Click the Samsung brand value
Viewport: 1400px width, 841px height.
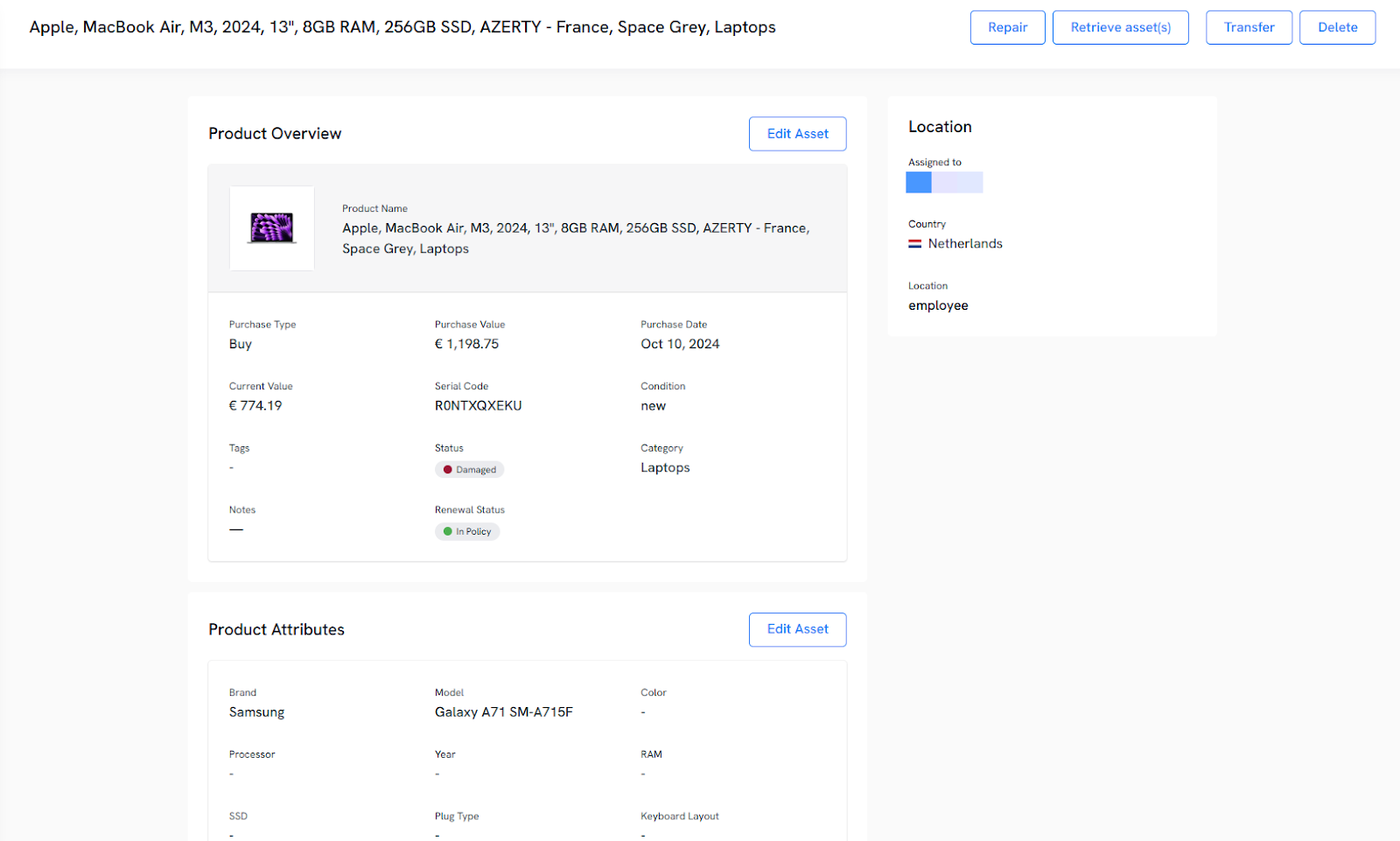pos(256,712)
